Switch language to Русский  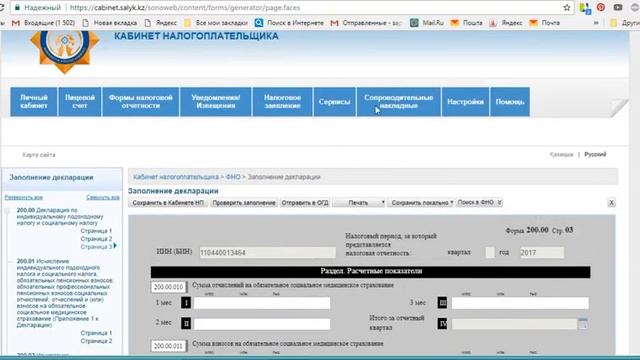point(595,154)
